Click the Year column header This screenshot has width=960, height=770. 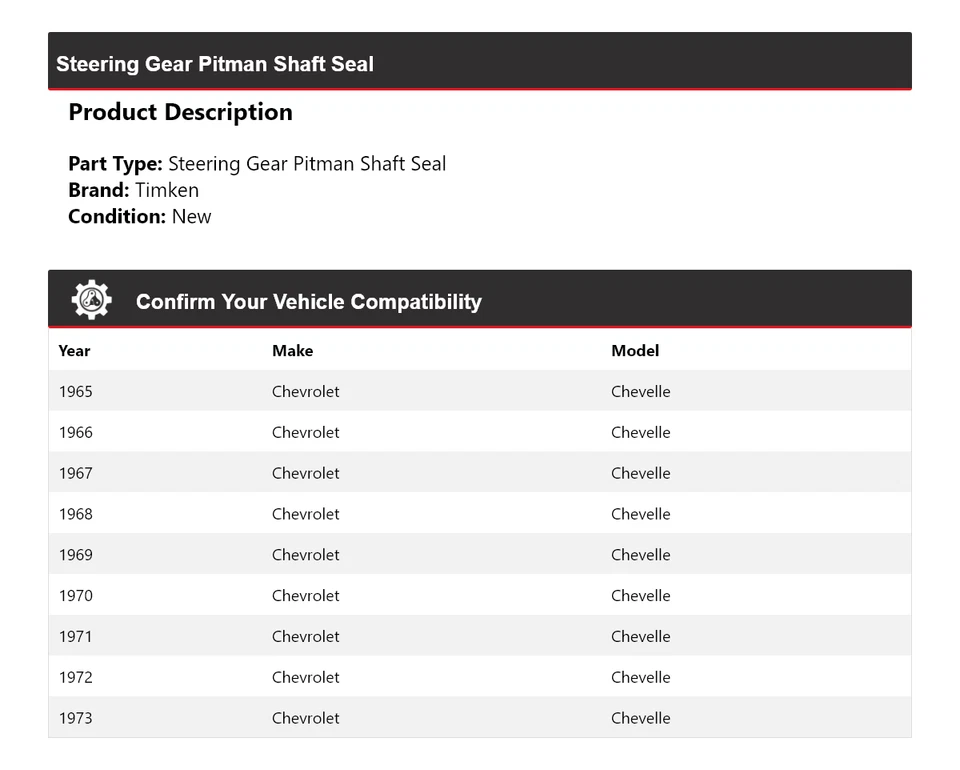[x=74, y=351]
